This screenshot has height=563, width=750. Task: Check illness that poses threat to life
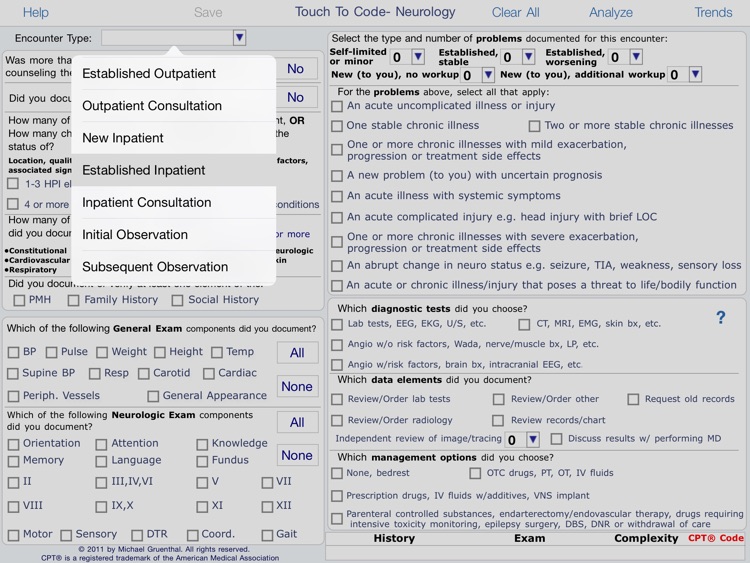click(x=337, y=286)
